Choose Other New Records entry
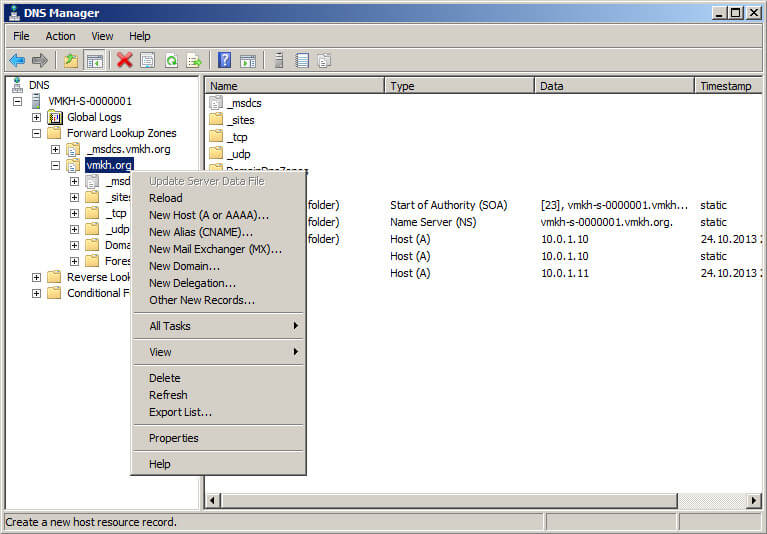This screenshot has height=534, width=767. tap(218, 300)
